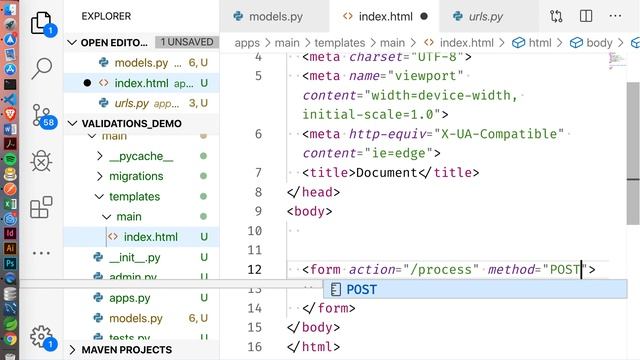Screen dimensions: 640x360
Task: Collapse the Open Editors section
Action: (x=72, y=42)
